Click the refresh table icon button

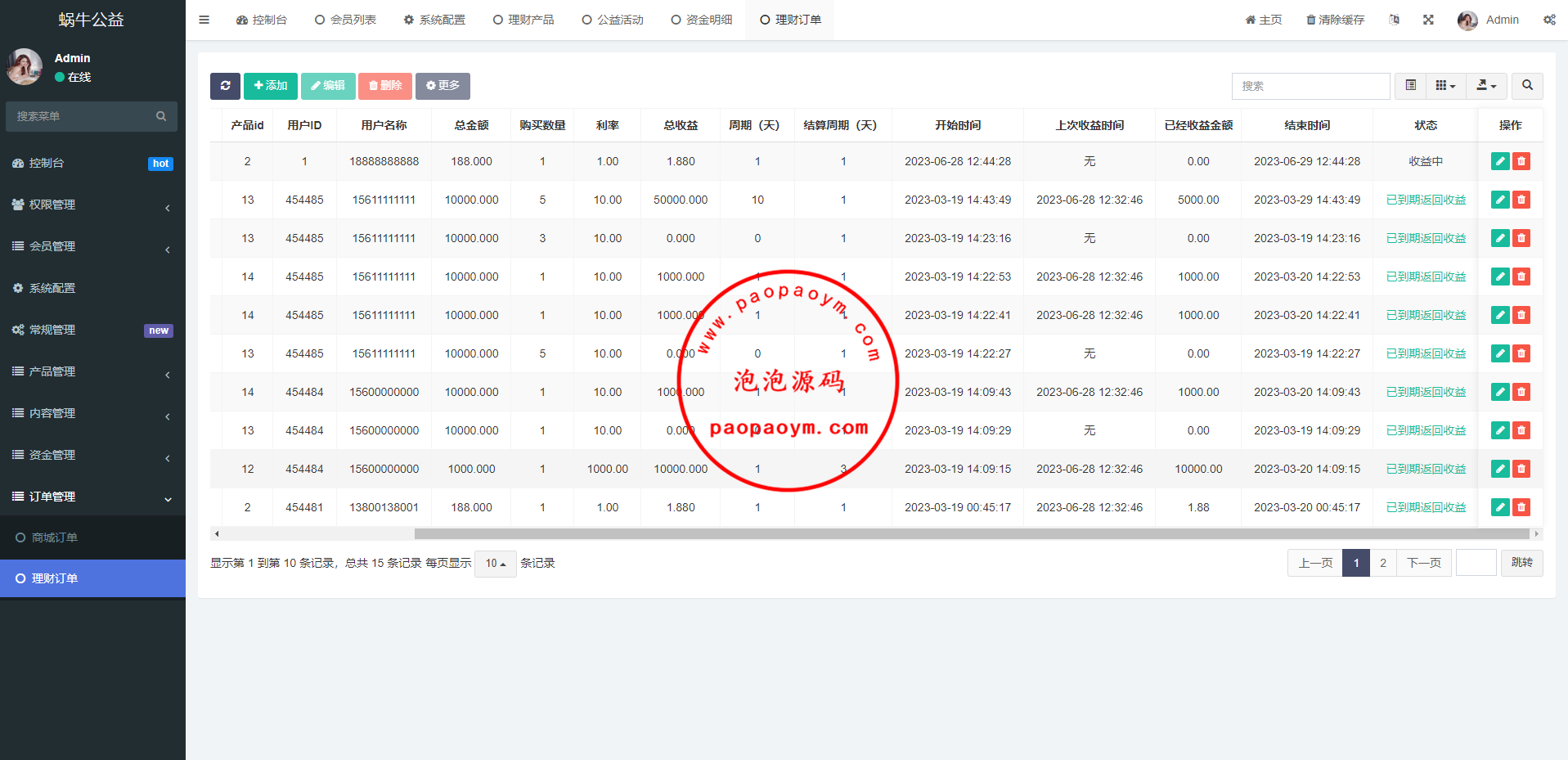pyautogui.click(x=225, y=86)
